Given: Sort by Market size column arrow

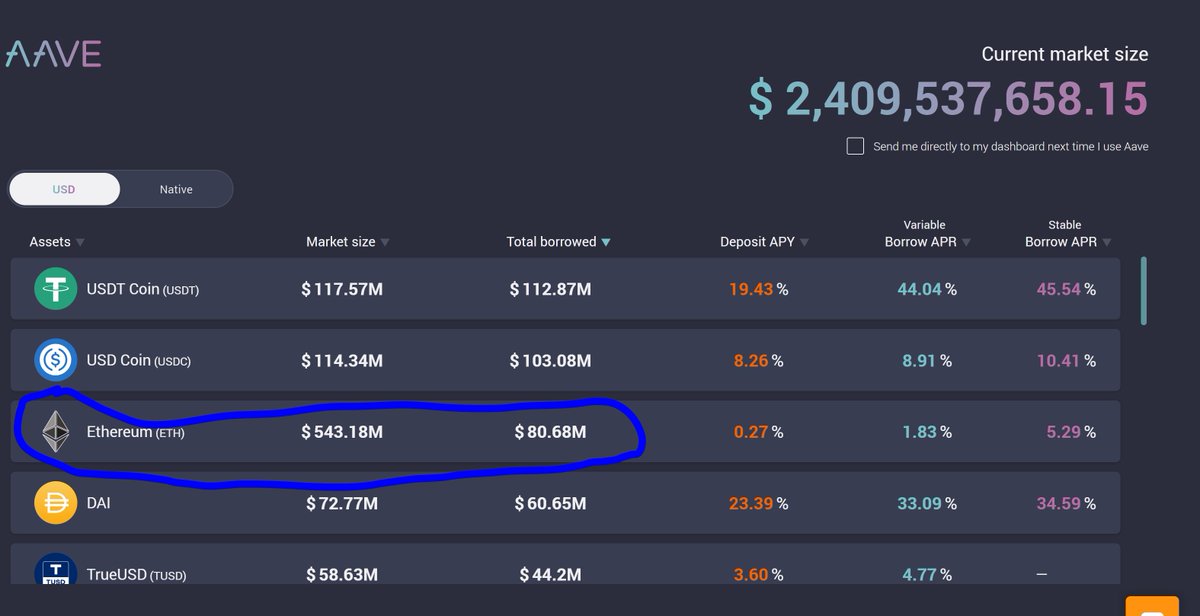Looking at the screenshot, I should point(384,241).
